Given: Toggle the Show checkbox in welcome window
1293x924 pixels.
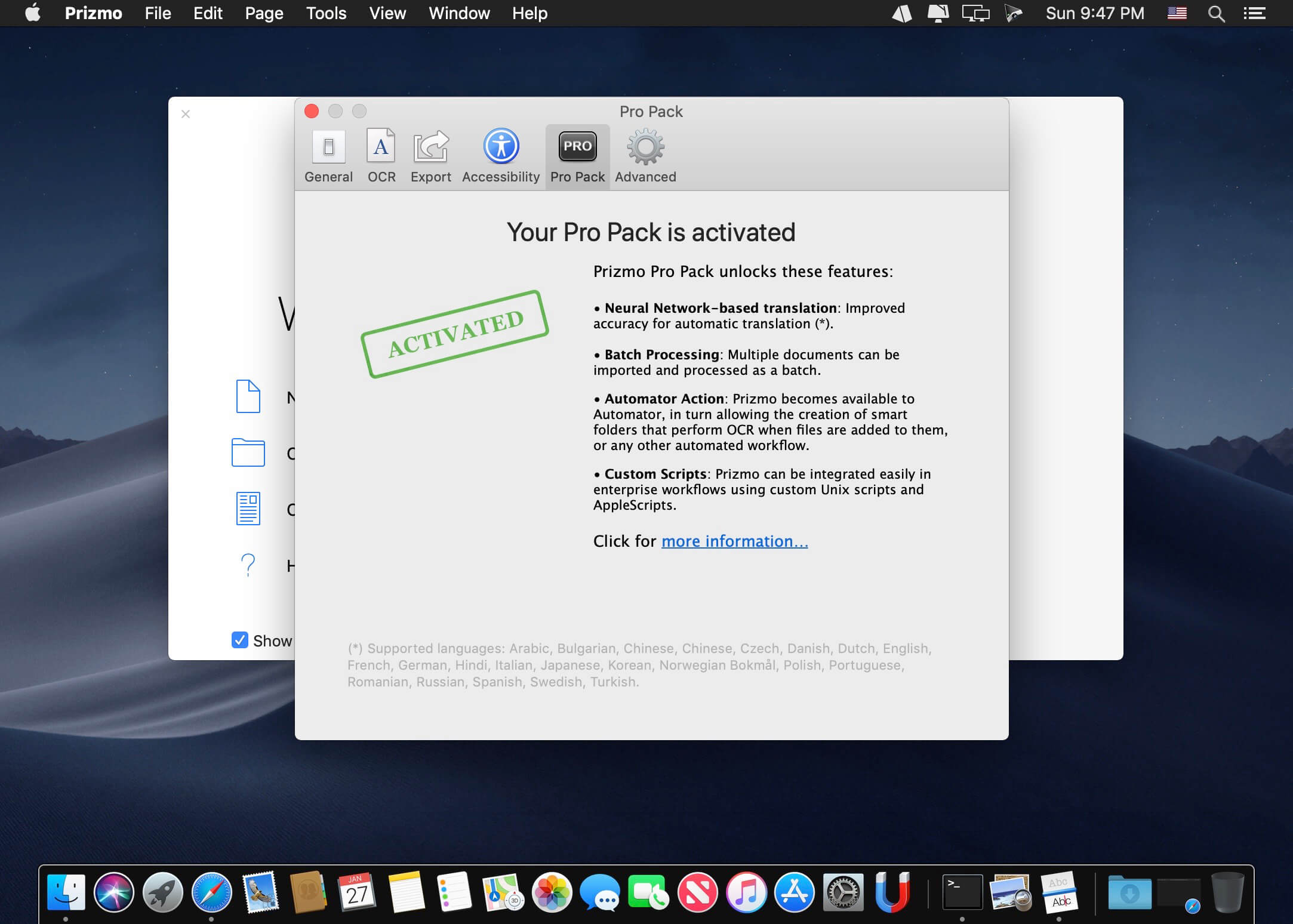Looking at the screenshot, I should (x=240, y=640).
